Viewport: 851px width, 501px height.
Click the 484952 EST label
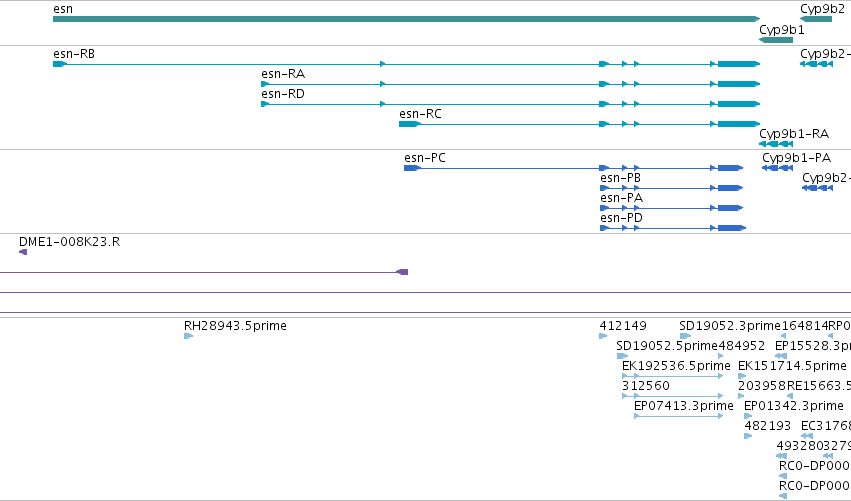741,346
